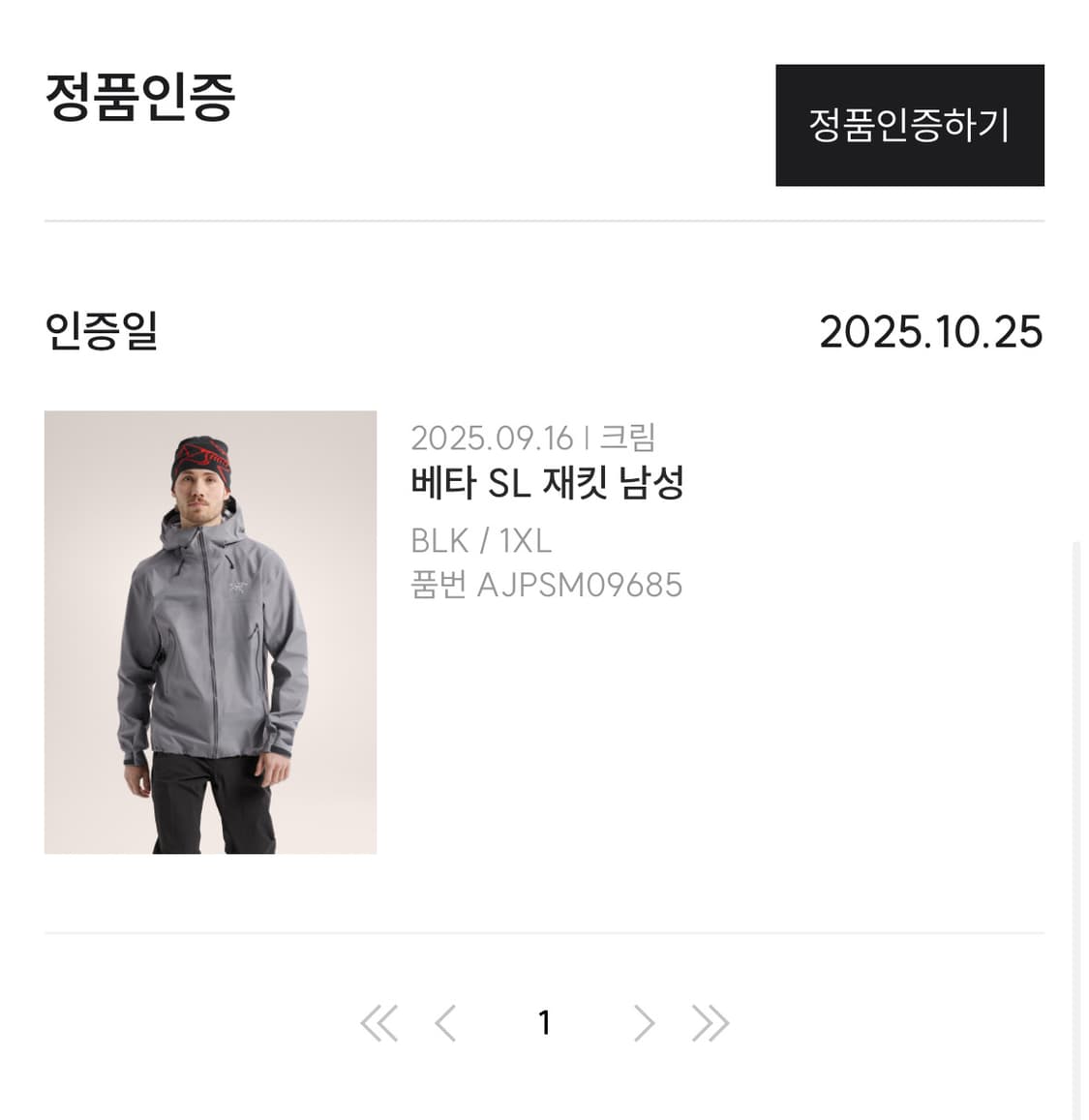Select page number 1 in pagination

[544, 1023]
